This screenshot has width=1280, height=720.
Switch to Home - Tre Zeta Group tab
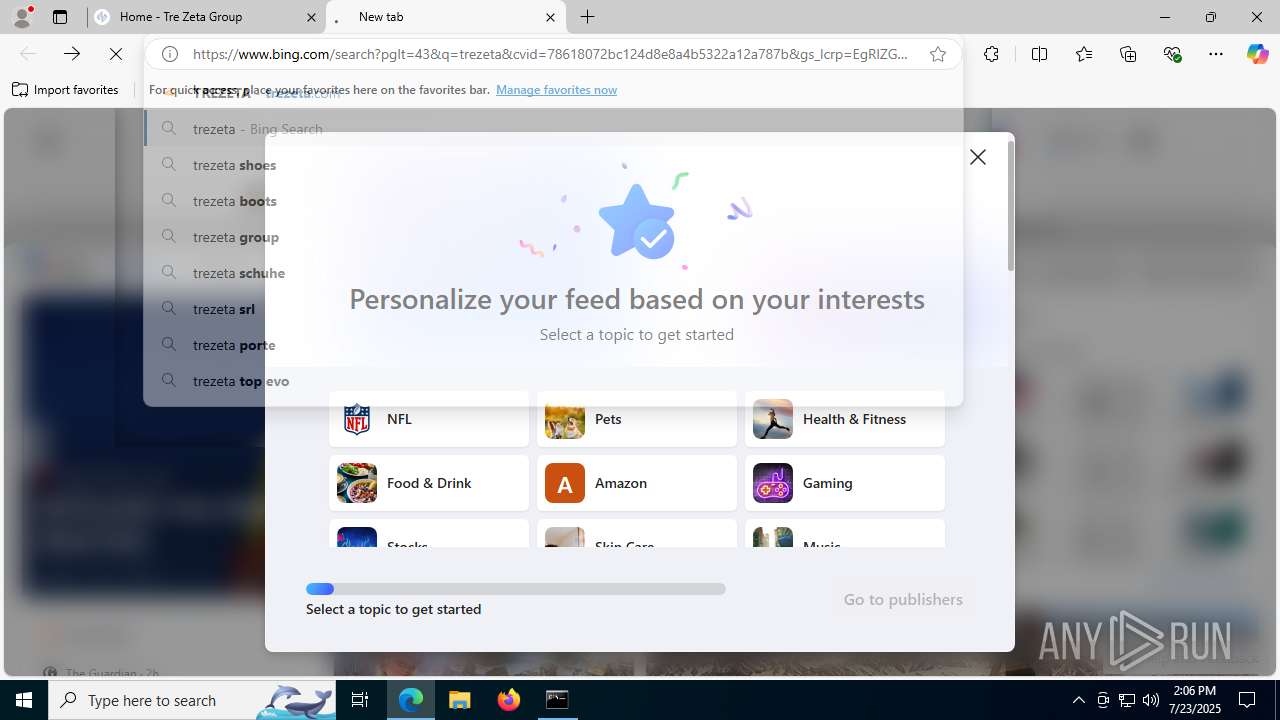[x=206, y=17]
